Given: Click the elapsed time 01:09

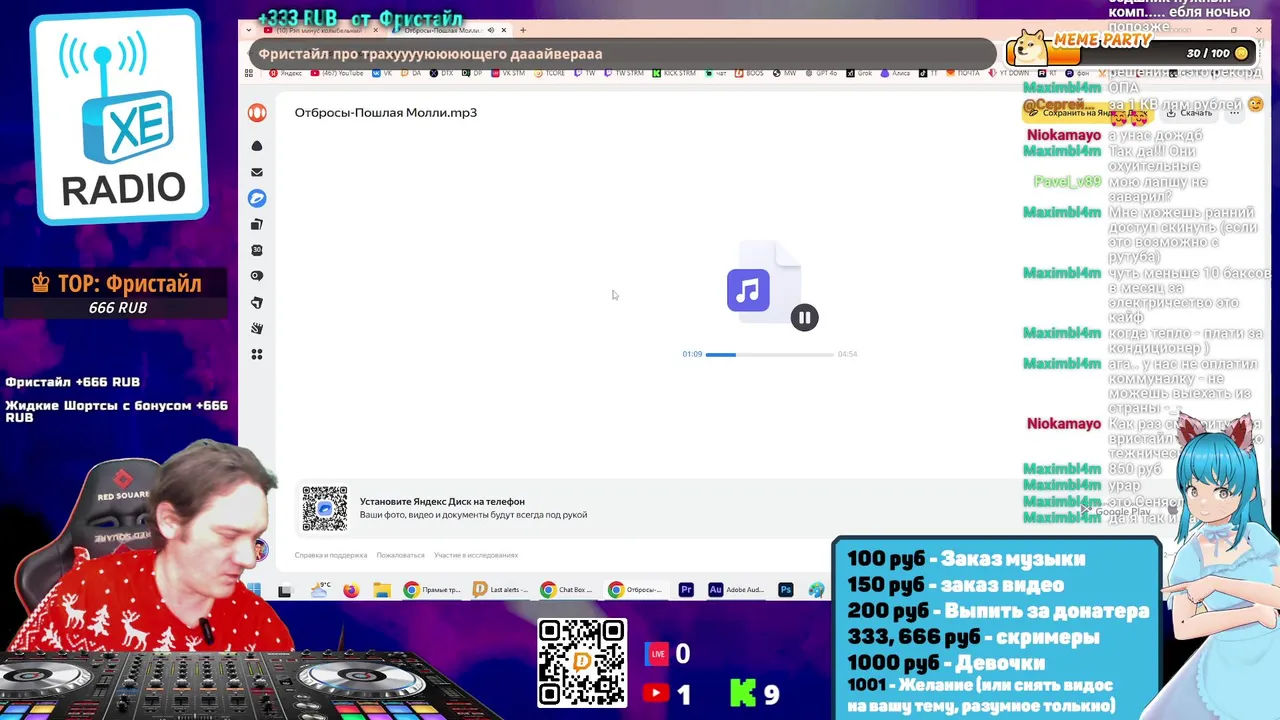Looking at the screenshot, I should pyautogui.click(x=692, y=354).
